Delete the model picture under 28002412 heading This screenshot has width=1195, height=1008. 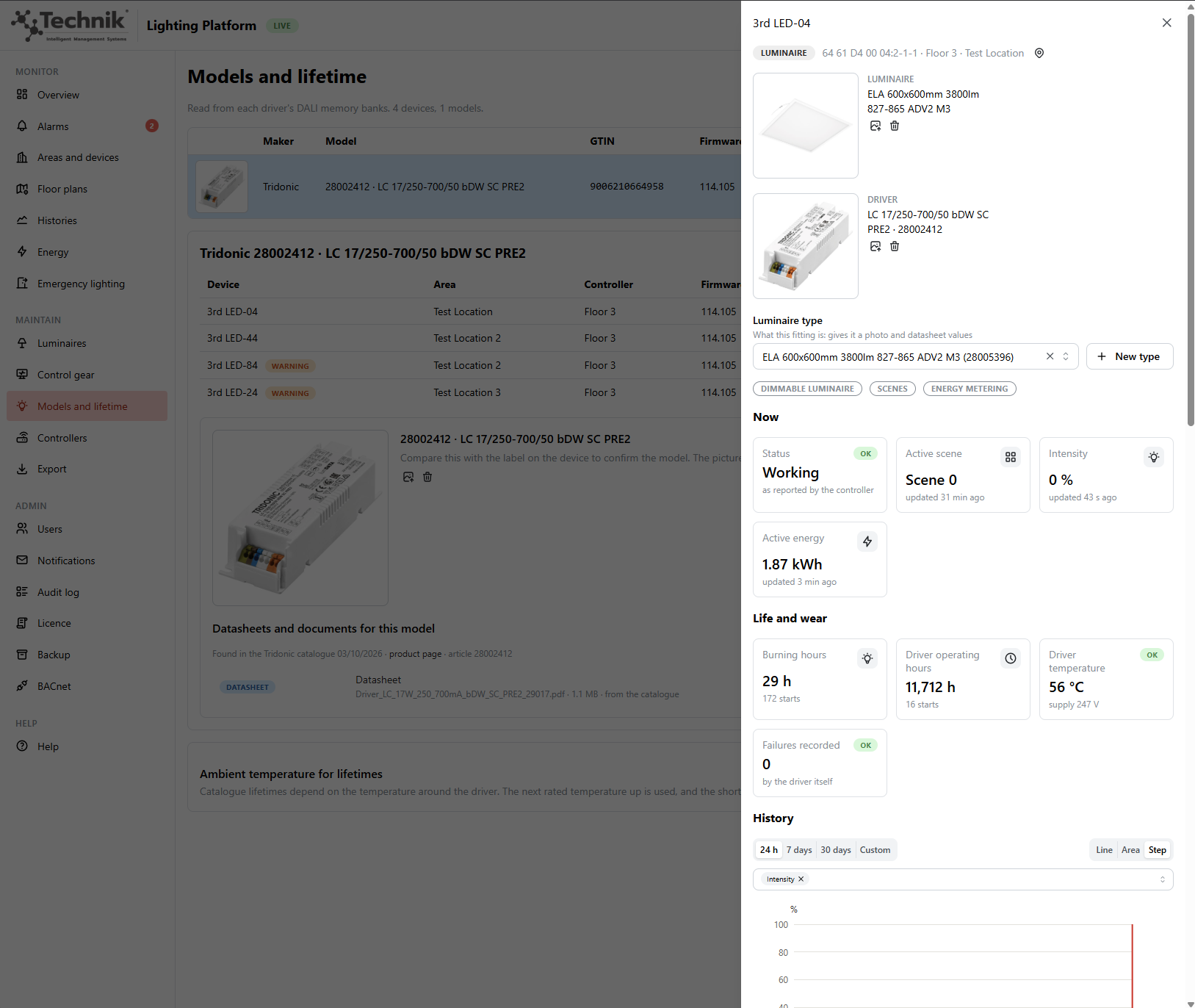click(x=427, y=477)
